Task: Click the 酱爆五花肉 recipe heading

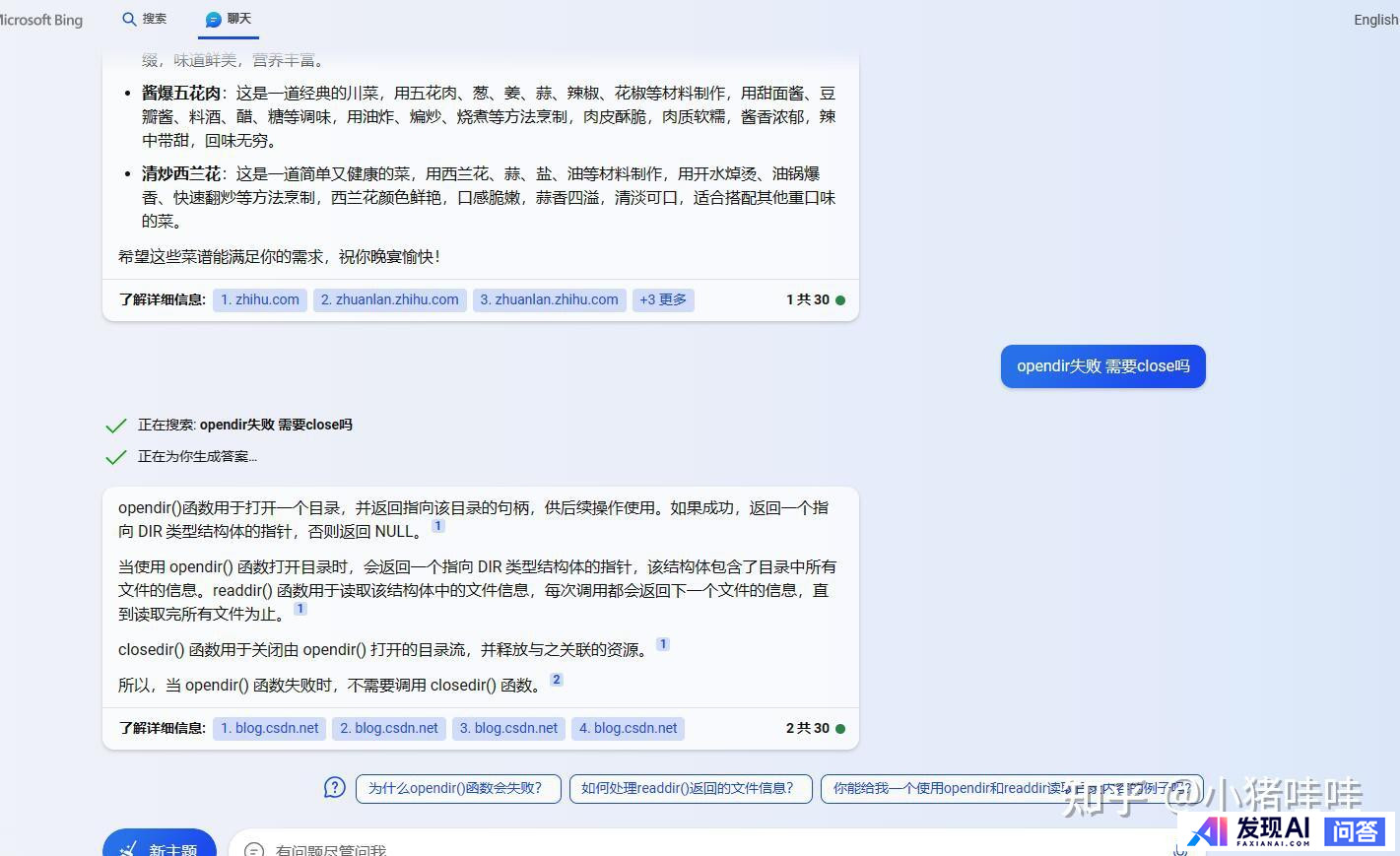Action: coord(180,94)
